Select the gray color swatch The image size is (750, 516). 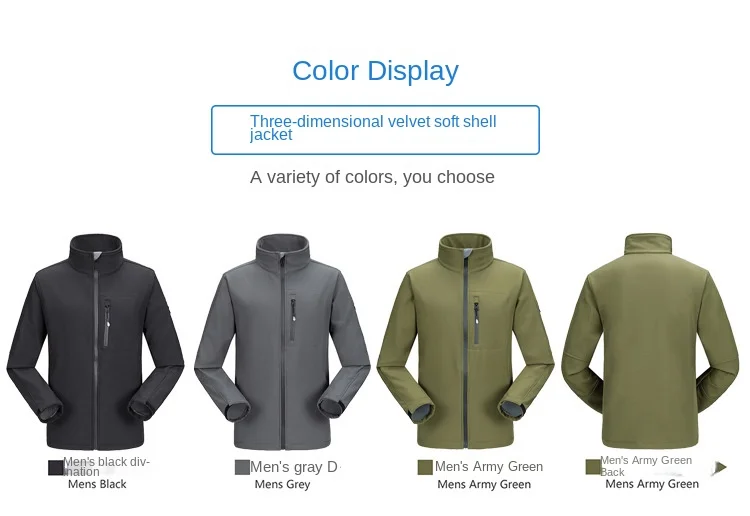pos(242,467)
